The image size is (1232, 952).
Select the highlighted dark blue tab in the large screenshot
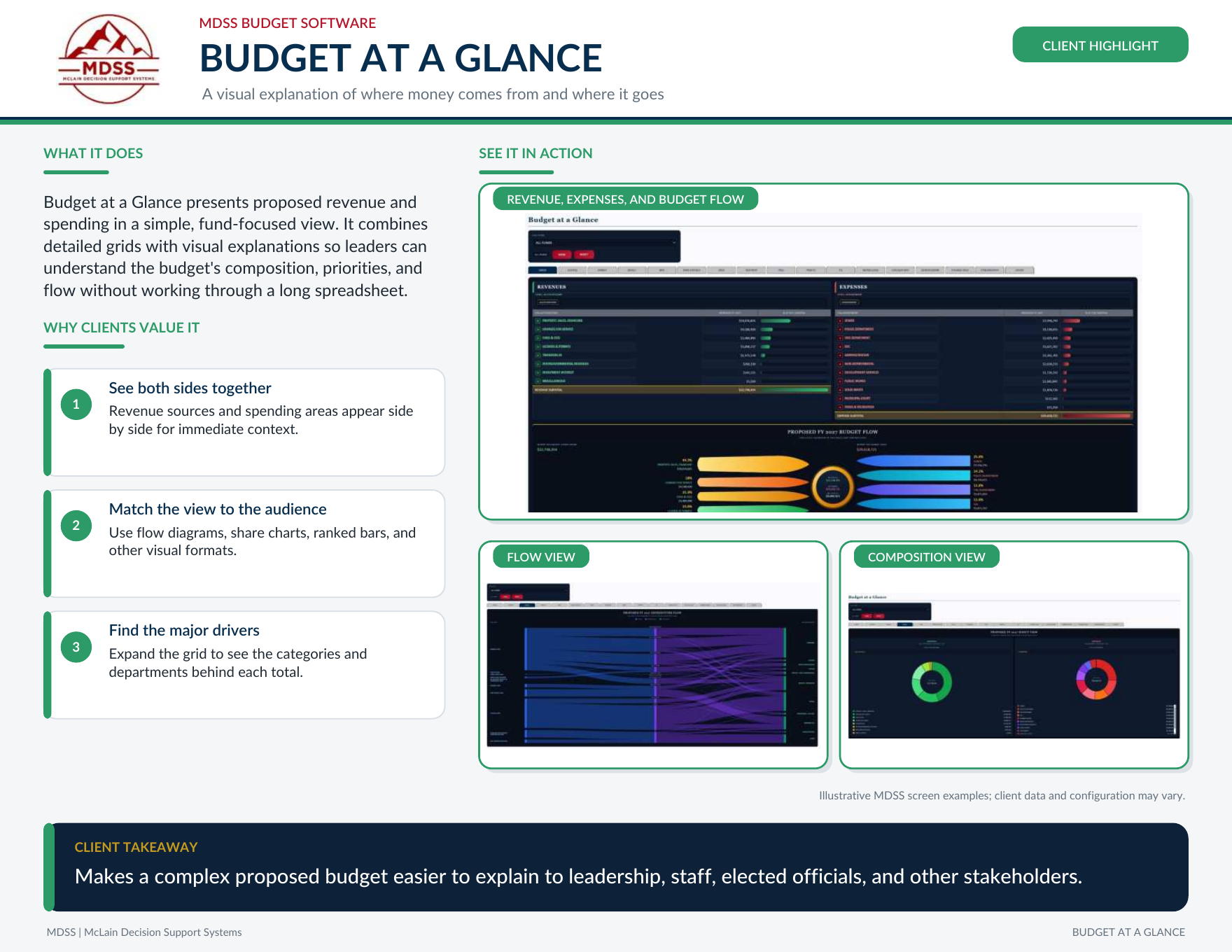[542, 270]
